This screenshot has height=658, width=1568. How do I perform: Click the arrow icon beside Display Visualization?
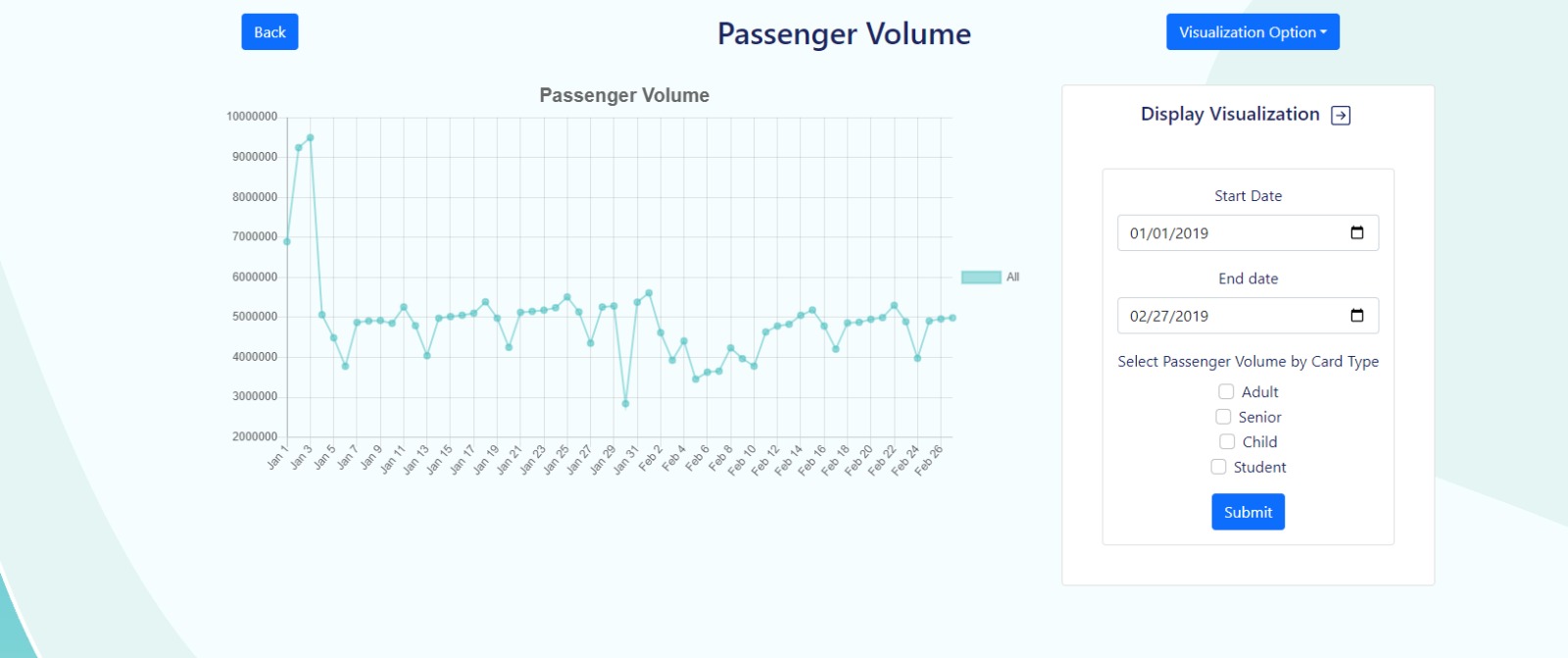pos(1342,115)
